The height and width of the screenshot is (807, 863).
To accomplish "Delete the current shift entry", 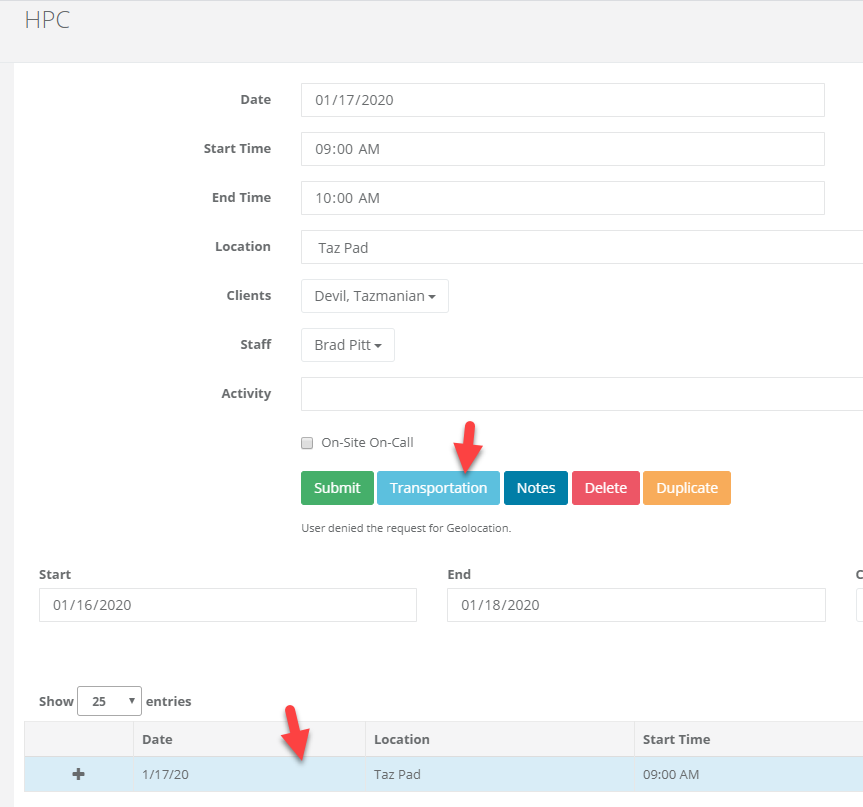I will (x=605, y=488).
